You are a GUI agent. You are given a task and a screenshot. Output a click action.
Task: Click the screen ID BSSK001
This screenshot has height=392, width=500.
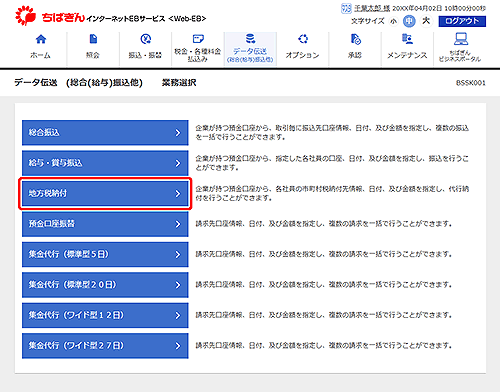471,83
